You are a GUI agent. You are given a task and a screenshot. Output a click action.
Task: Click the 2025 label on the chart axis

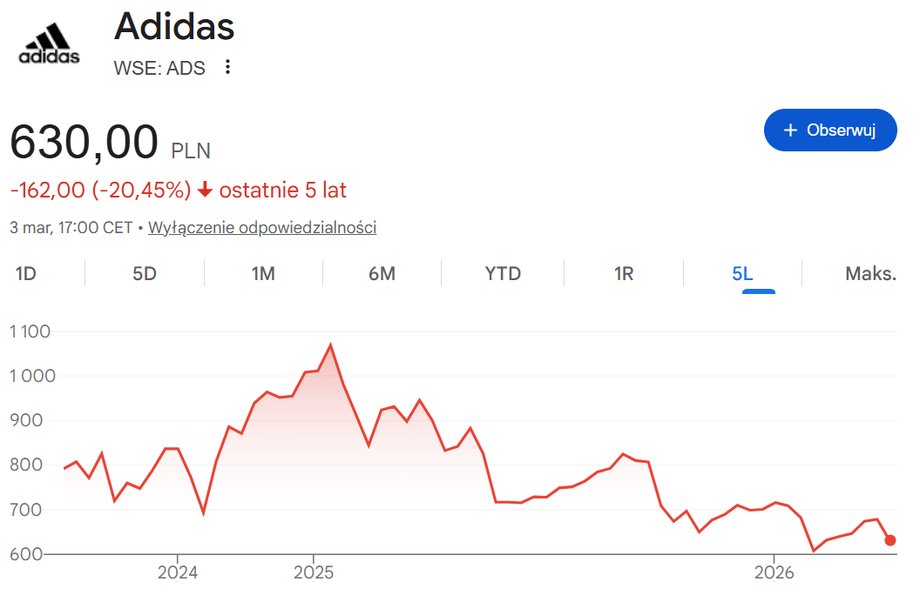tap(316, 573)
